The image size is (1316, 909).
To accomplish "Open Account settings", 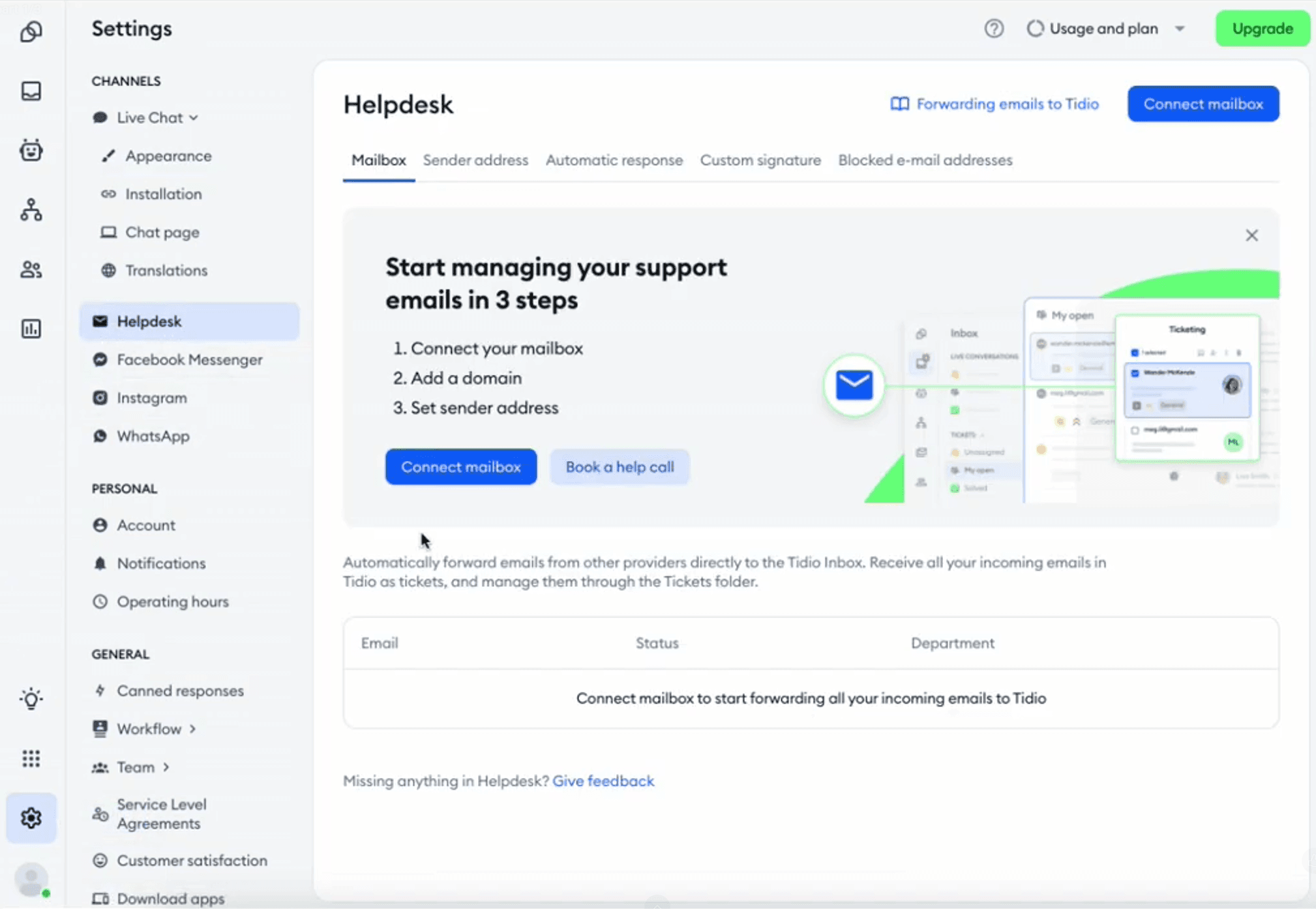I will (134, 525).
